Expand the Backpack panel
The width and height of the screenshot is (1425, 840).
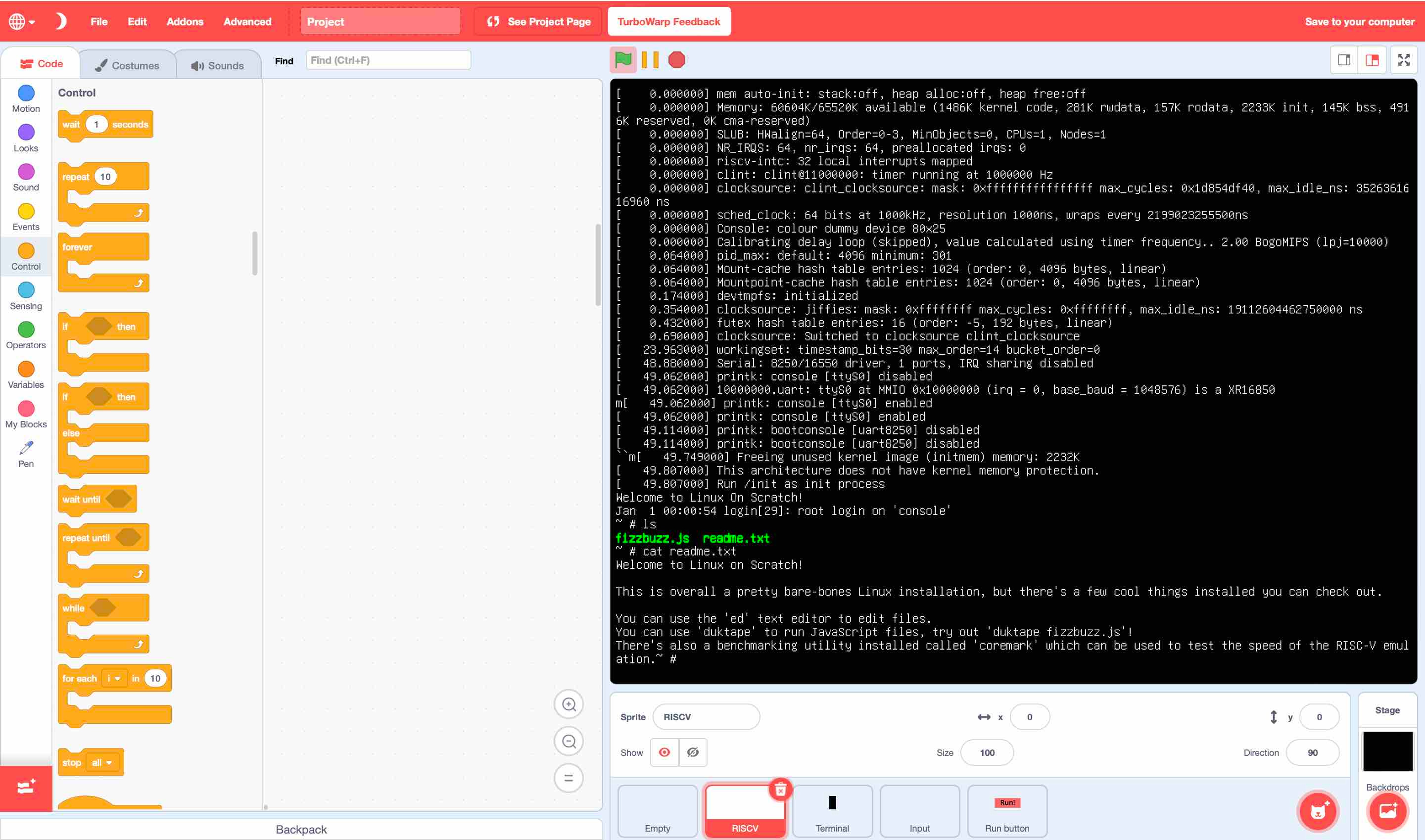[x=301, y=829]
